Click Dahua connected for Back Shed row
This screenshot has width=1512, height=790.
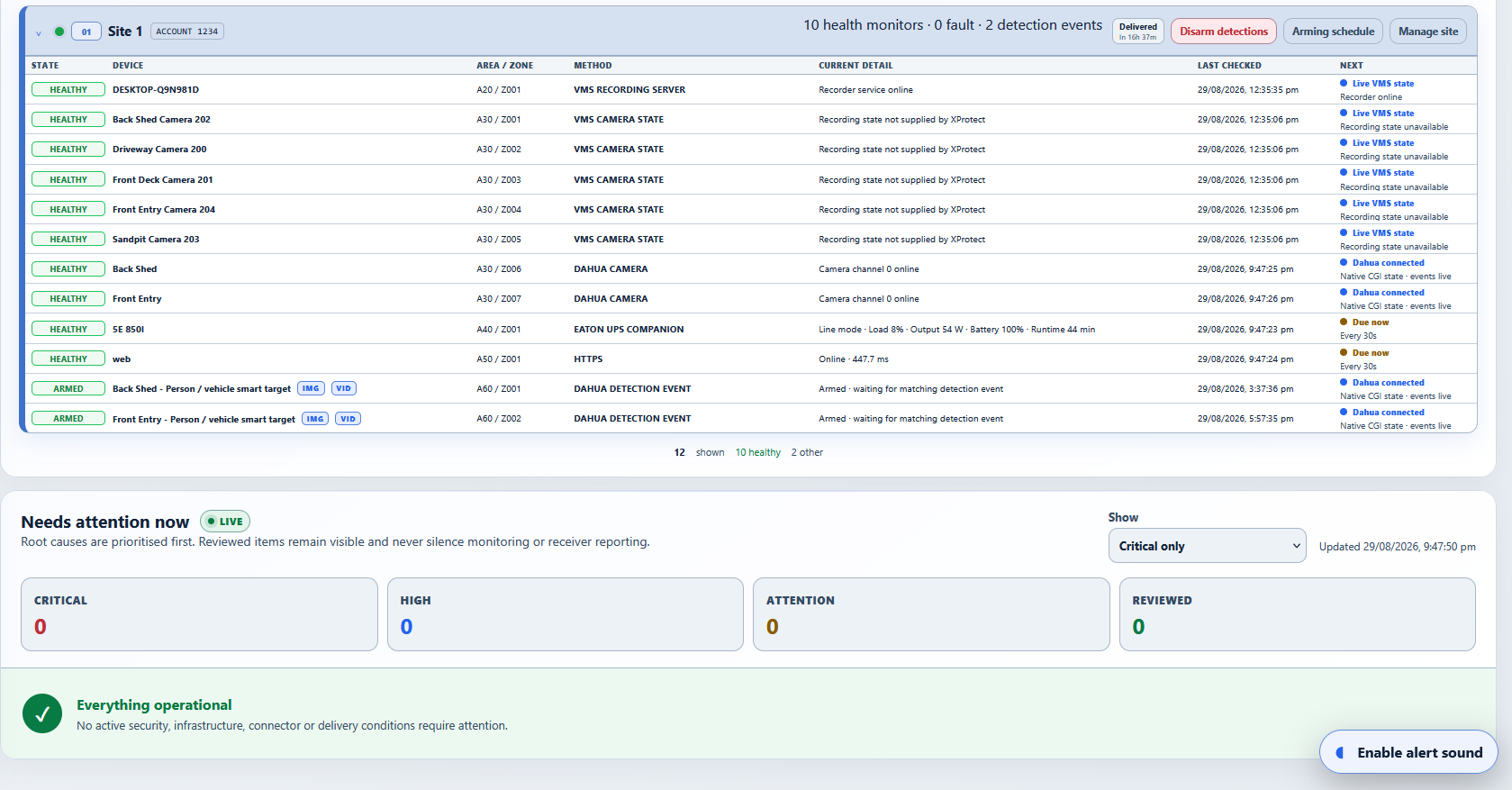point(1382,262)
